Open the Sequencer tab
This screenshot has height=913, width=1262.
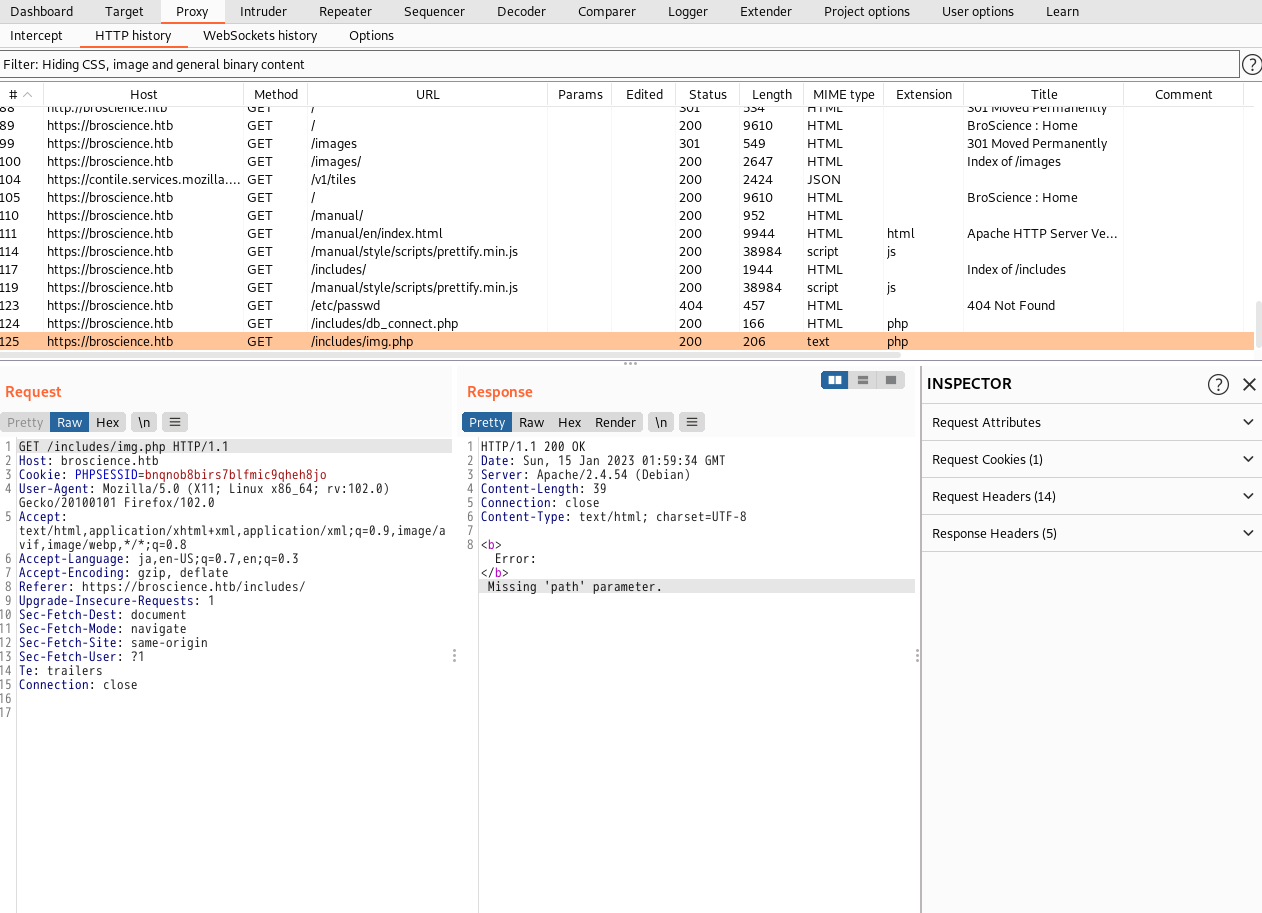(x=434, y=11)
